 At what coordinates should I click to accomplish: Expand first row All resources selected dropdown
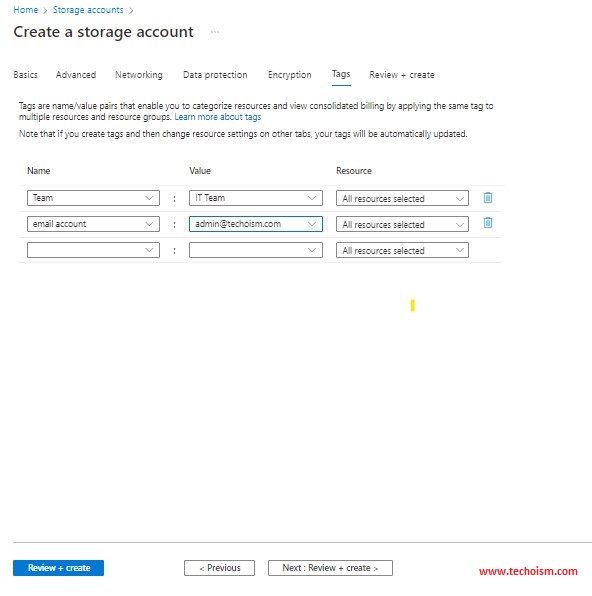coord(402,198)
